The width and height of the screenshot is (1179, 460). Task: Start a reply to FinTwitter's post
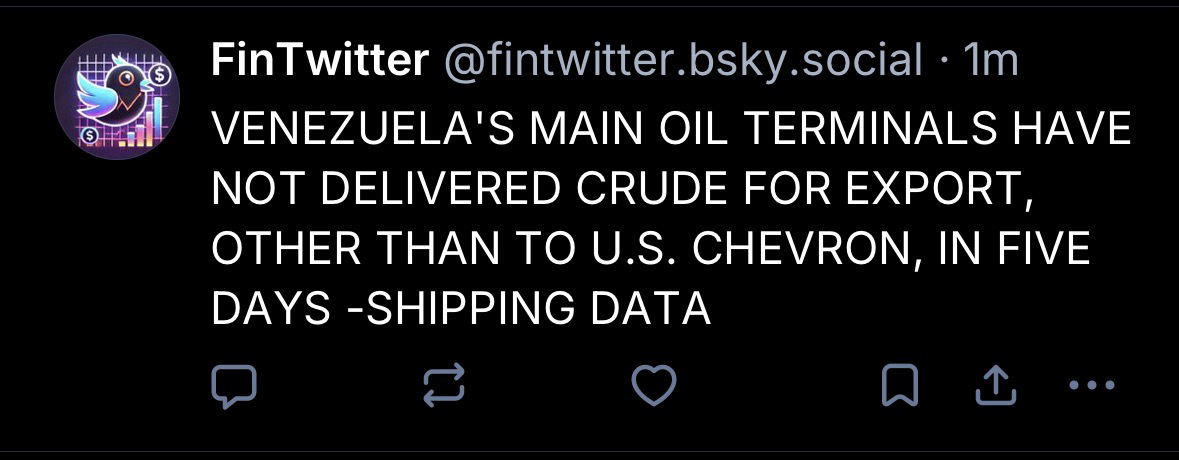pyautogui.click(x=233, y=387)
